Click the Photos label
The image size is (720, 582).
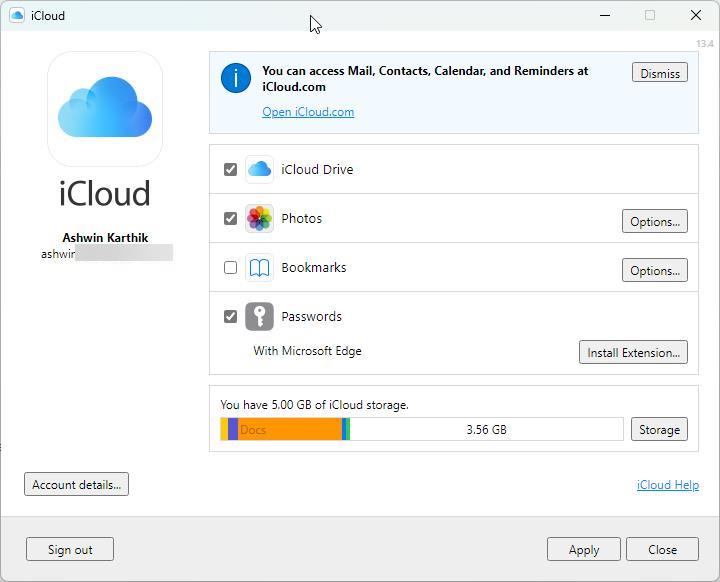[301, 218]
